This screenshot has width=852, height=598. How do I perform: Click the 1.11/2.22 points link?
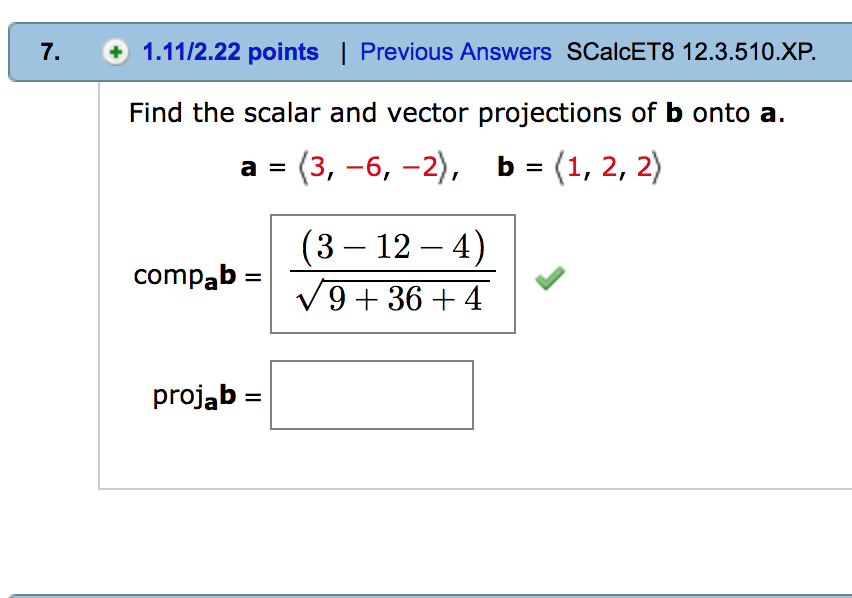pyautogui.click(x=230, y=52)
